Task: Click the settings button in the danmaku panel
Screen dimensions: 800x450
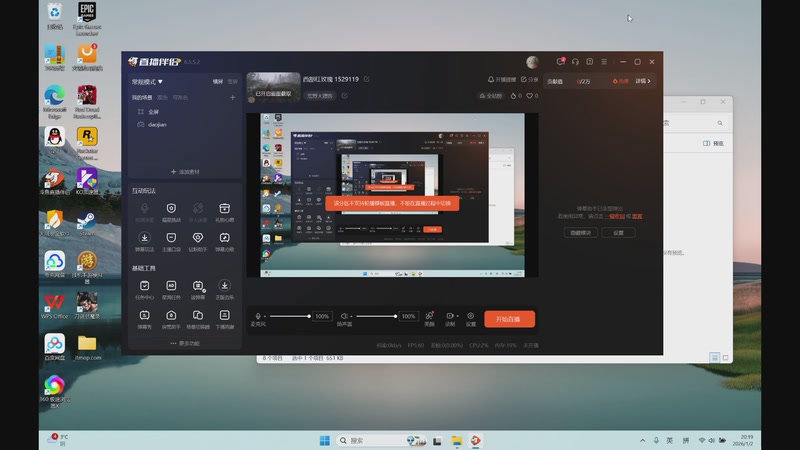Action: tap(618, 233)
